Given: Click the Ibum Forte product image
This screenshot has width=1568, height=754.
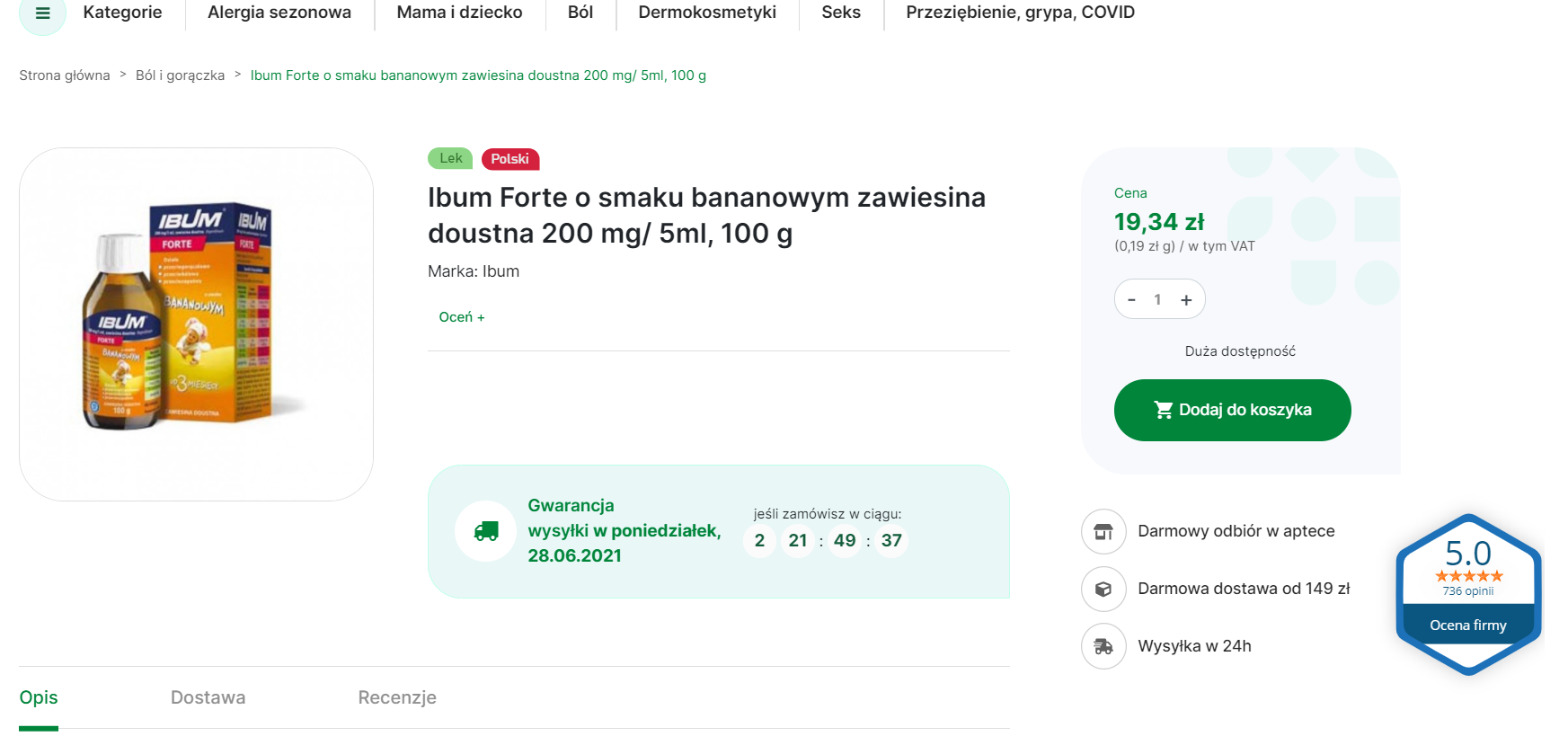Looking at the screenshot, I should 196,324.
